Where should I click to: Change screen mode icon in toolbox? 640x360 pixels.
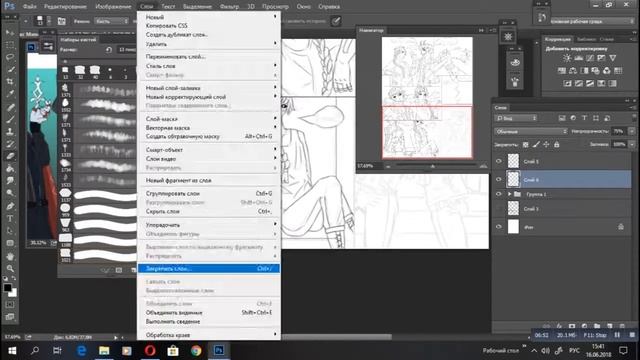coord(10,317)
